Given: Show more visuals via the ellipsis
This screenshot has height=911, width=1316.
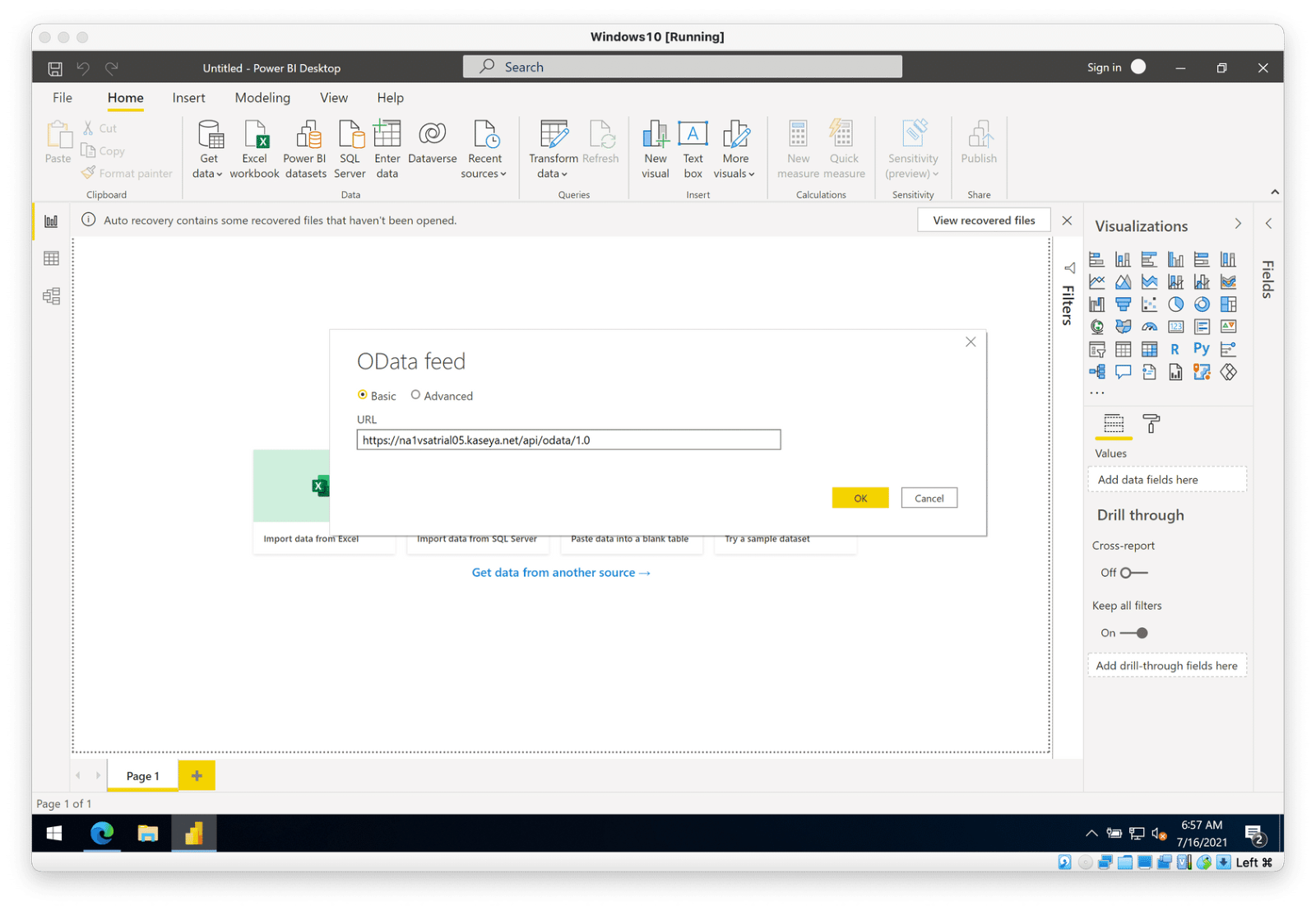Looking at the screenshot, I should pyautogui.click(x=1097, y=393).
